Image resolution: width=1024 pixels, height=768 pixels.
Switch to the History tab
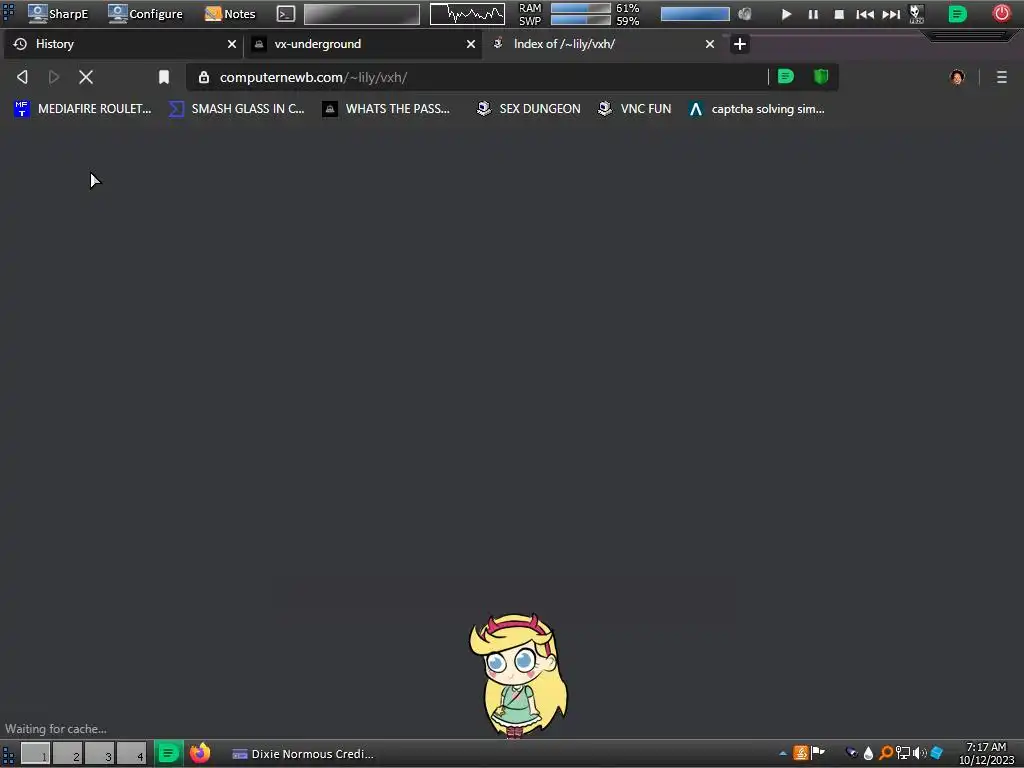click(121, 44)
